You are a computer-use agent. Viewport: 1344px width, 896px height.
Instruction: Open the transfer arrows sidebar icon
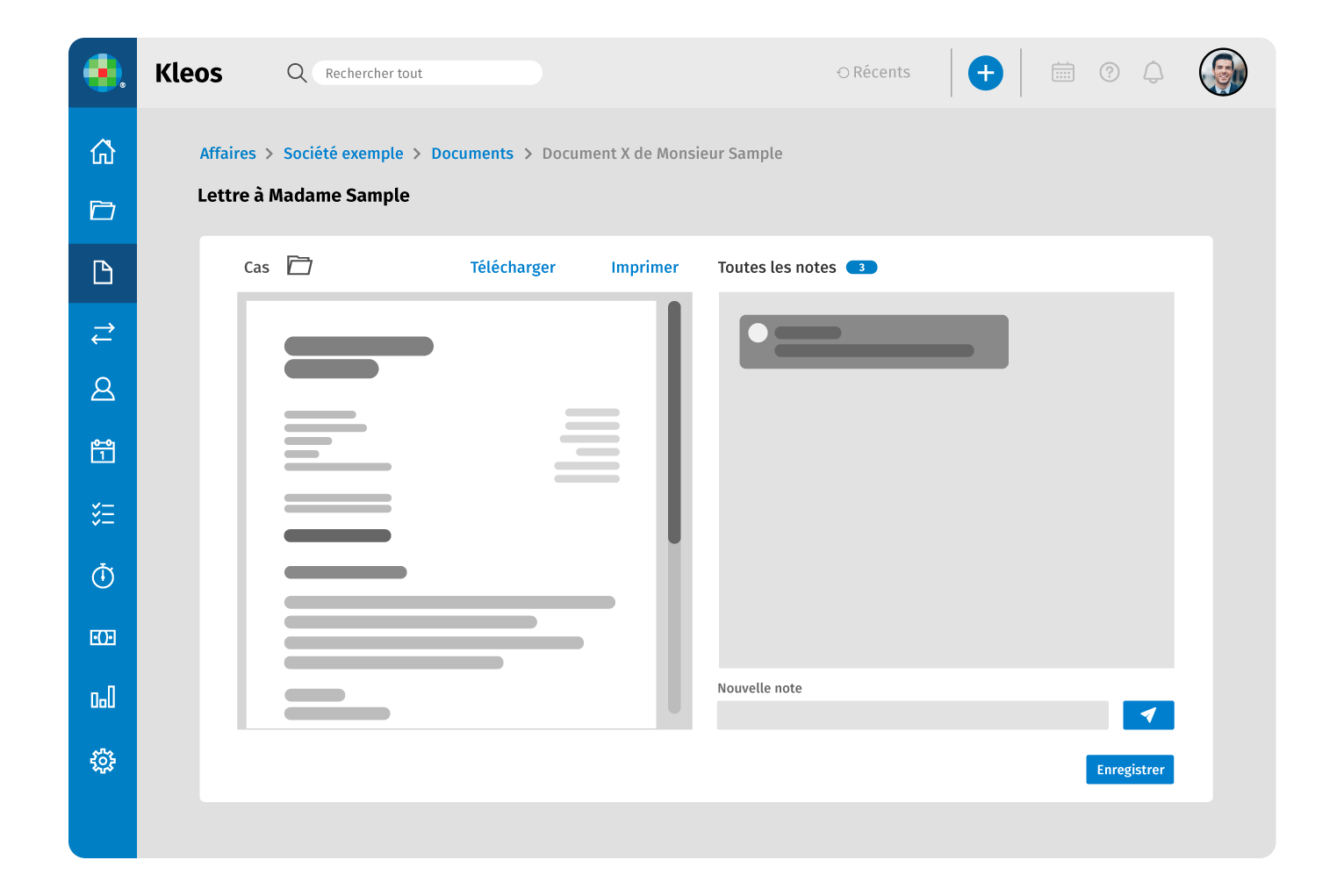click(103, 333)
